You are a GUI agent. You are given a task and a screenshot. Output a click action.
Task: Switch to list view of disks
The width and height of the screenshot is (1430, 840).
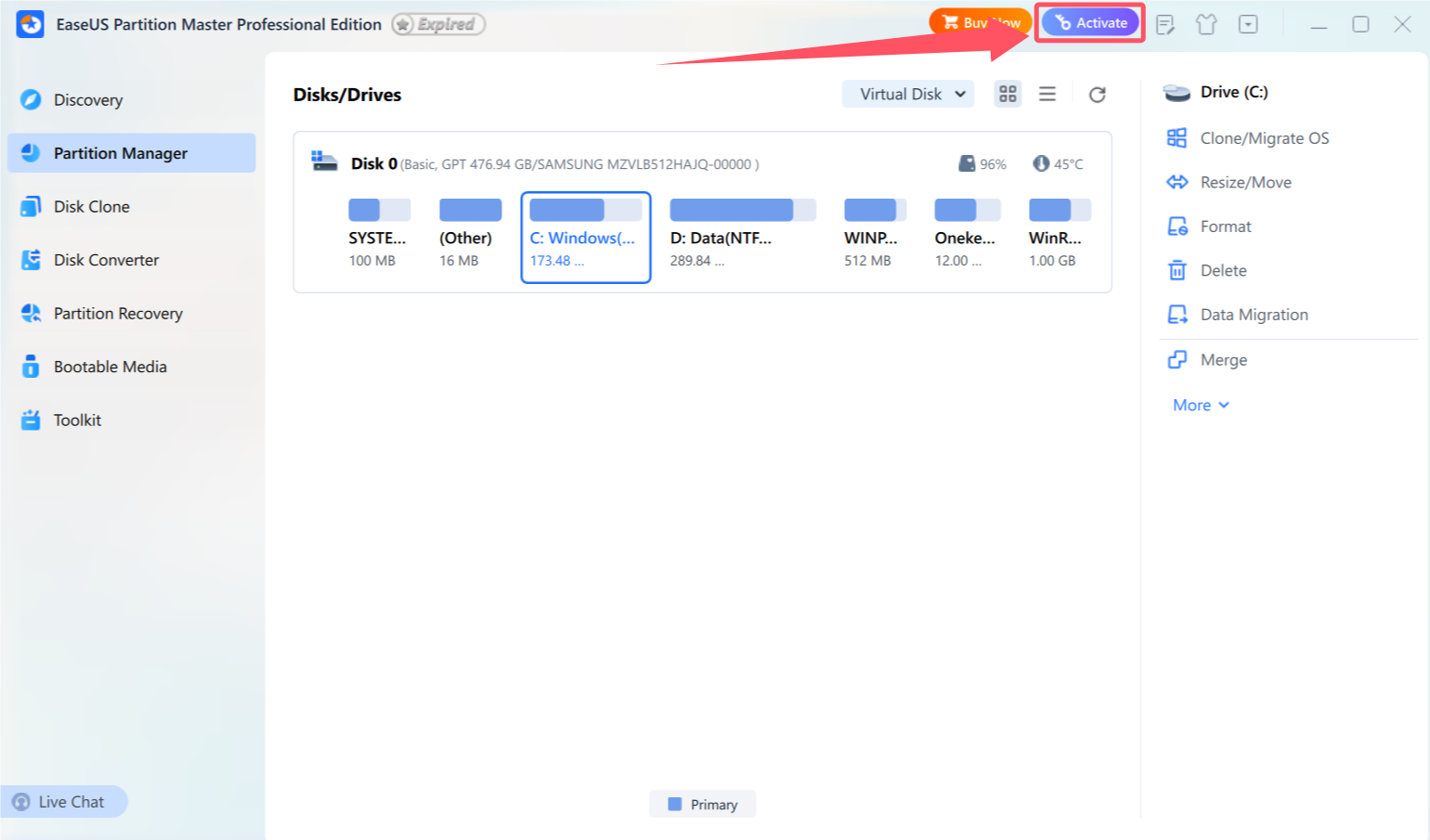pyautogui.click(x=1047, y=94)
